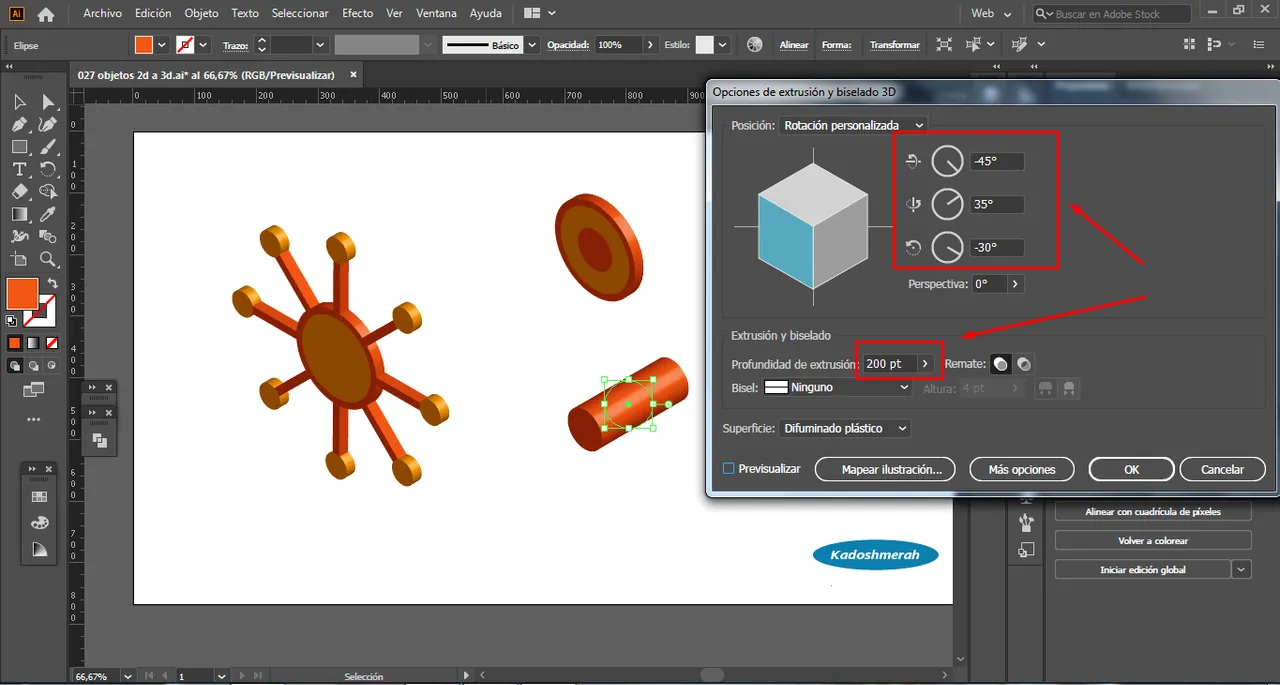Open the Efecto menu
This screenshot has width=1280, height=685.
357,14
